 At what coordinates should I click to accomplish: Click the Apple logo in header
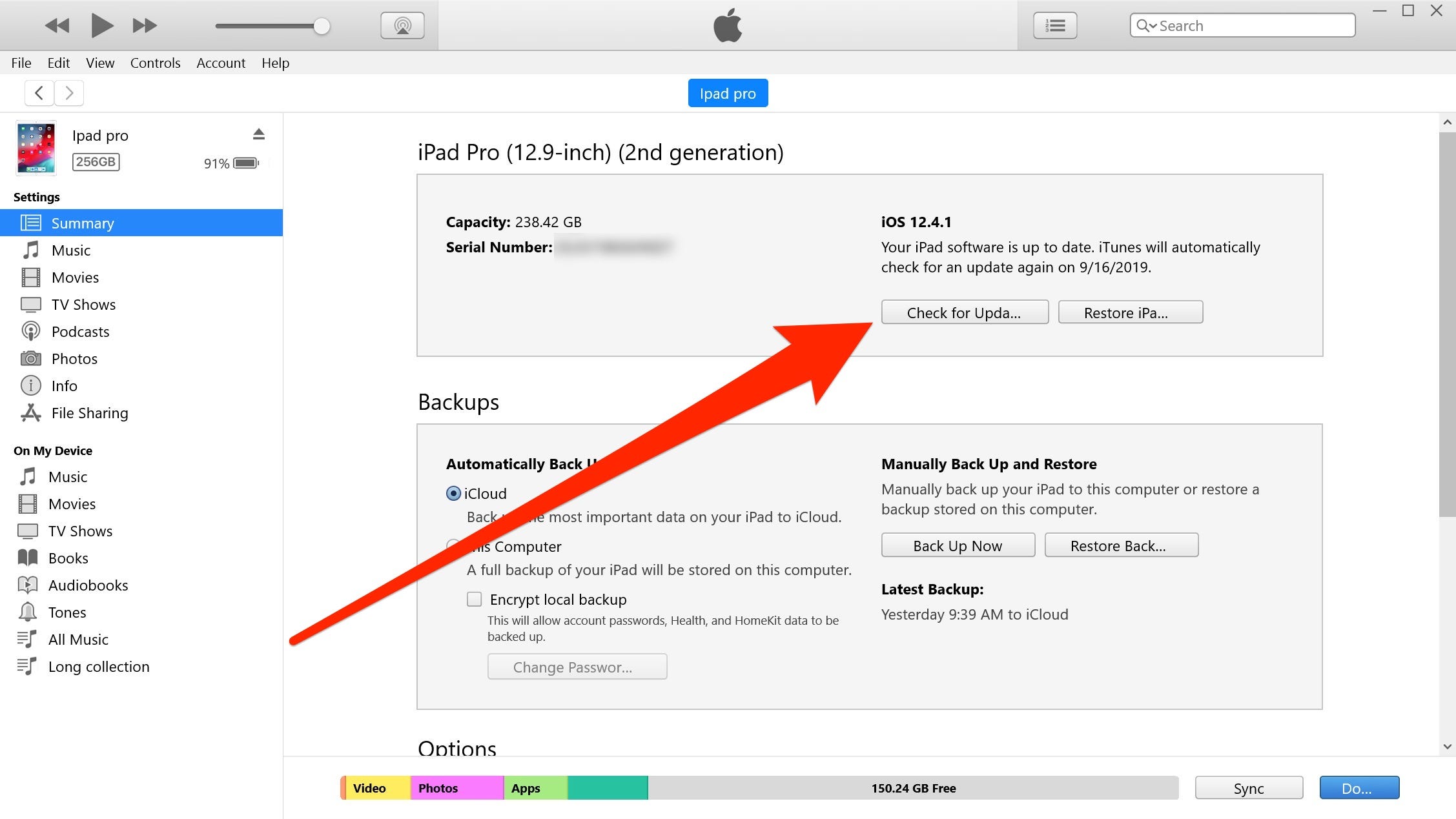click(x=728, y=26)
